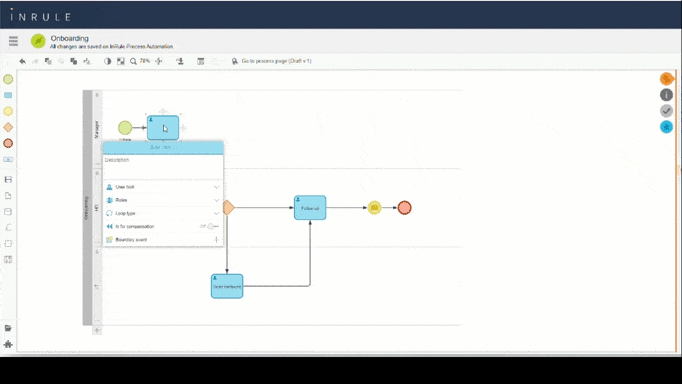Click the IT lane label
This screenshot has height=384, width=682.
[97, 286]
